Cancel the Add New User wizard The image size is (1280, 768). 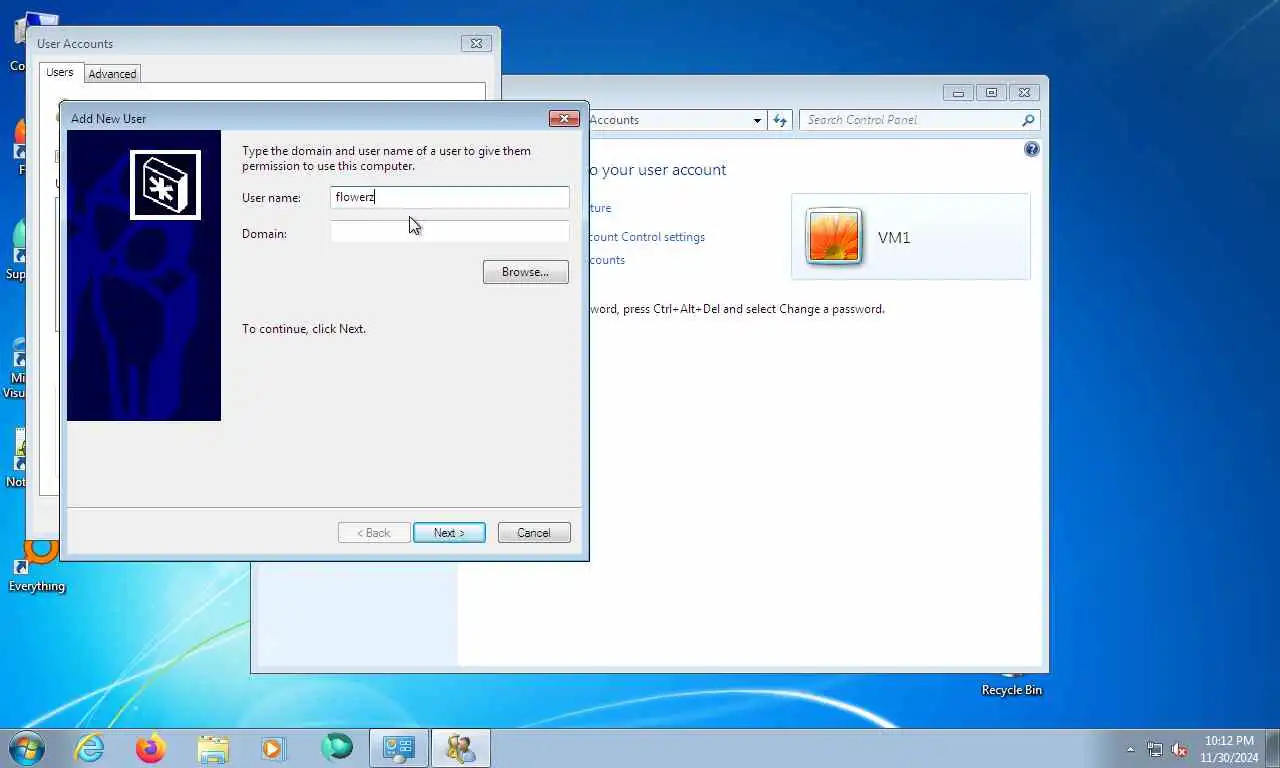pos(534,533)
